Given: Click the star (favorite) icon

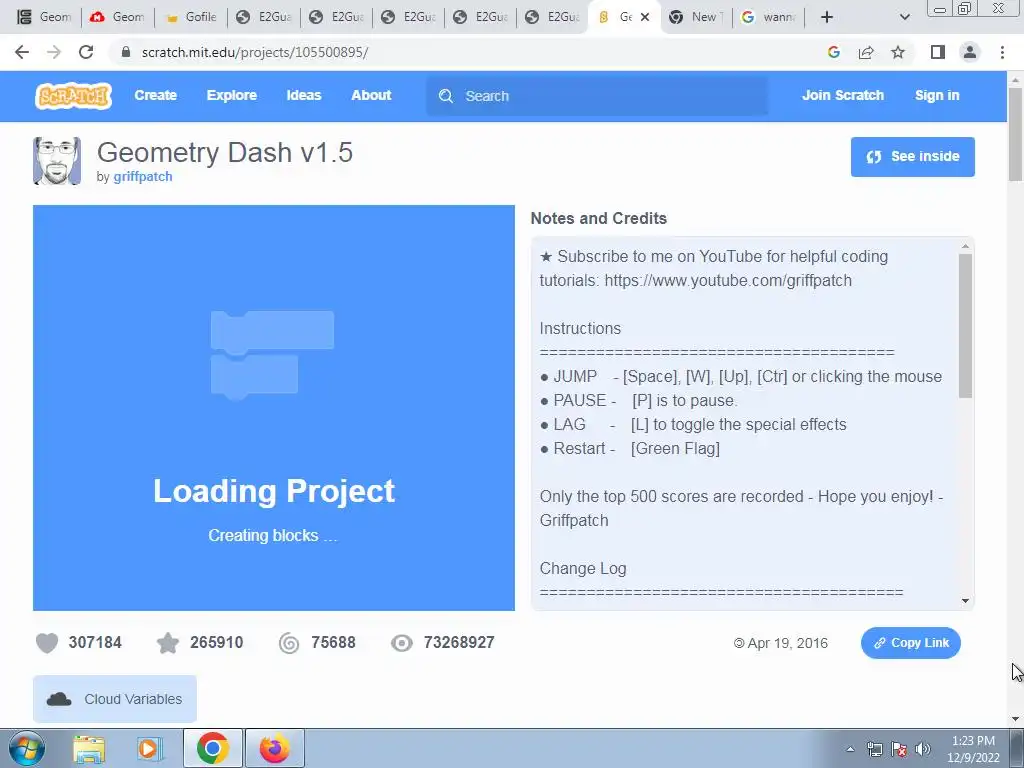Looking at the screenshot, I should click(x=168, y=643).
